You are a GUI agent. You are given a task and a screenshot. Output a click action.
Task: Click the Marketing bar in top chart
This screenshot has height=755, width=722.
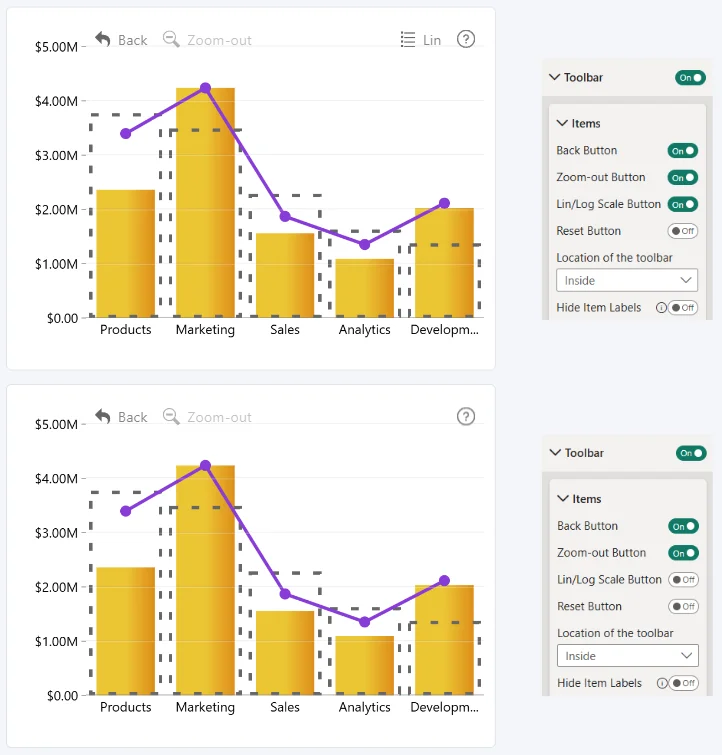(x=205, y=202)
